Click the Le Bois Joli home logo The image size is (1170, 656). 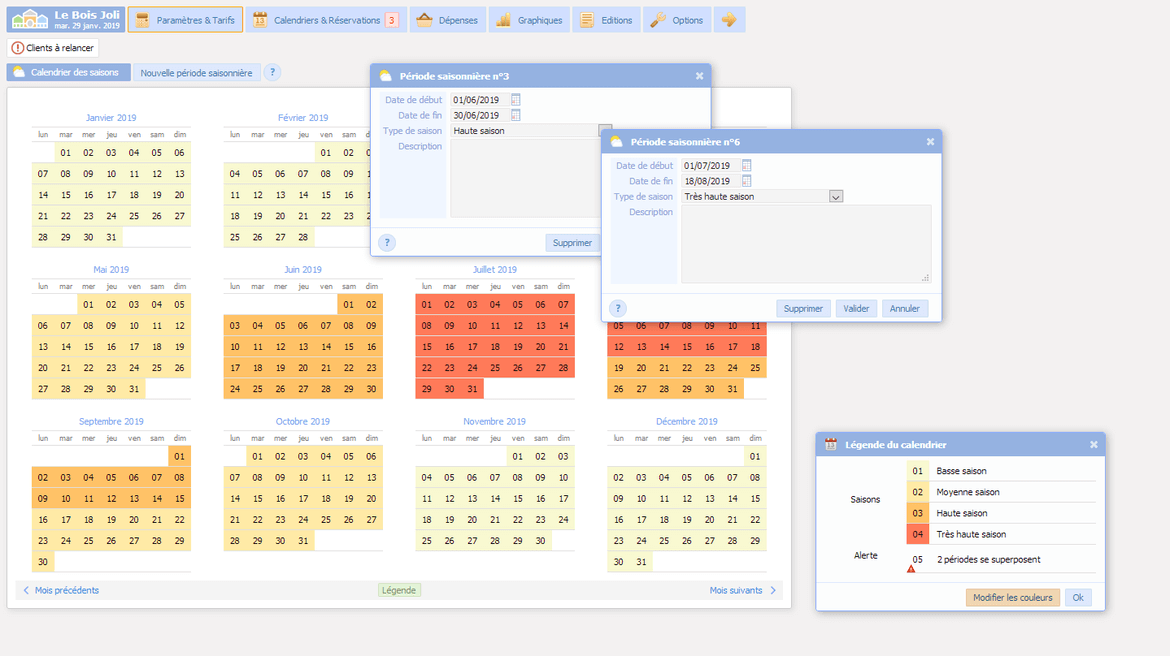point(64,19)
